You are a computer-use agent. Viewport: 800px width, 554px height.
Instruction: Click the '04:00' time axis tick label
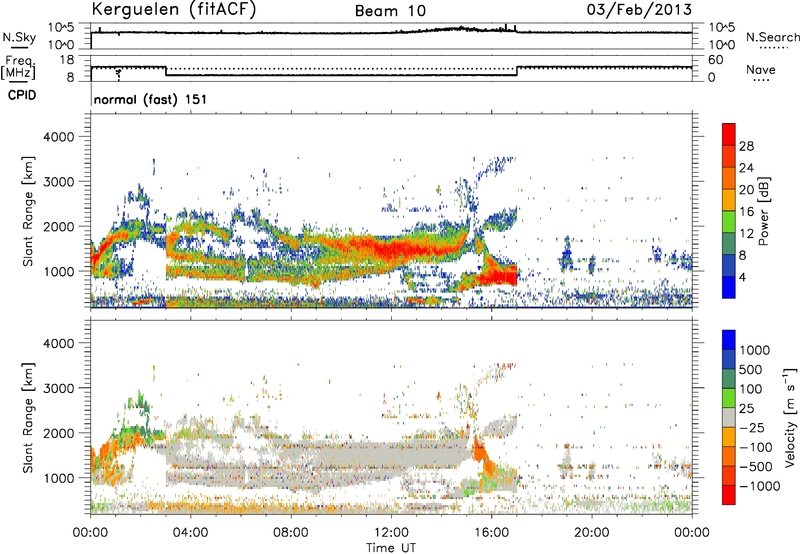pyautogui.click(x=190, y=533)
